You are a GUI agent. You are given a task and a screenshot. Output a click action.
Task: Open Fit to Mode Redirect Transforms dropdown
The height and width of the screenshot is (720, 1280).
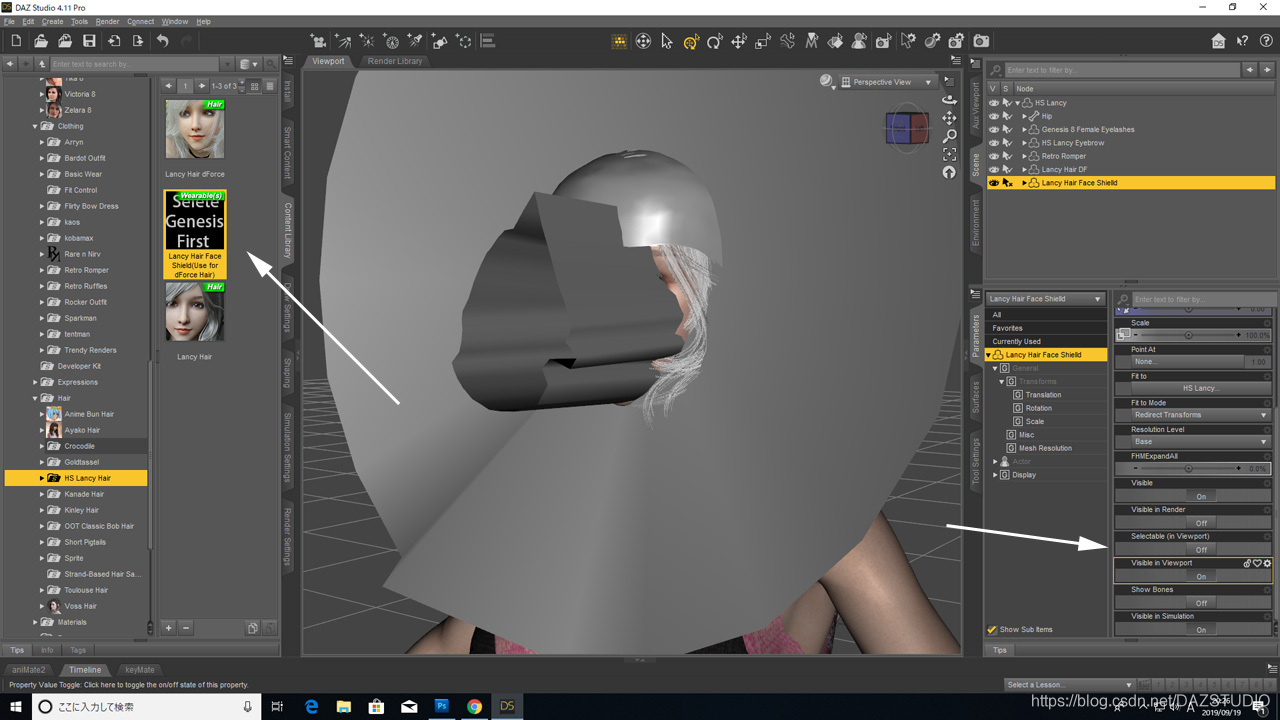[1201, 415]
